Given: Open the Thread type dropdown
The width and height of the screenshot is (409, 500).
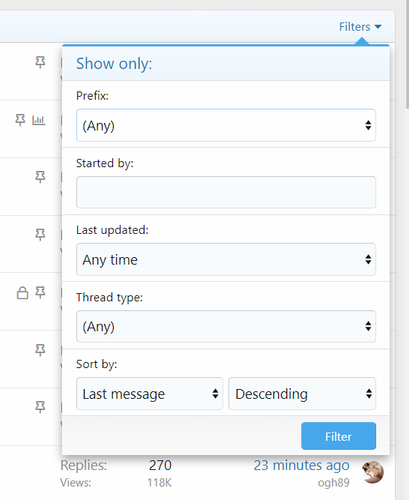Looking at the screenshot, I should point(226,326).
